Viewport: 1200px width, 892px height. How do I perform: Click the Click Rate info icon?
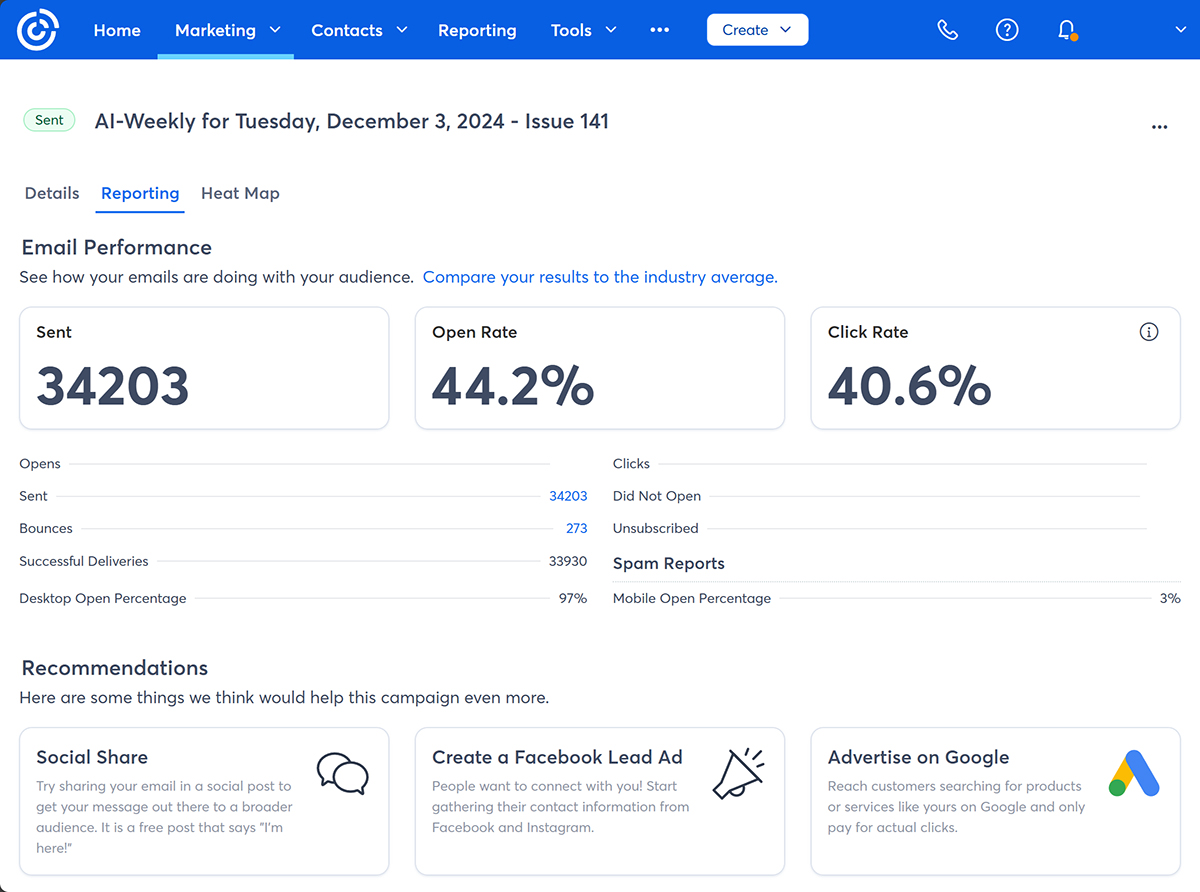pyautogui.click(x=1149, y=332)
